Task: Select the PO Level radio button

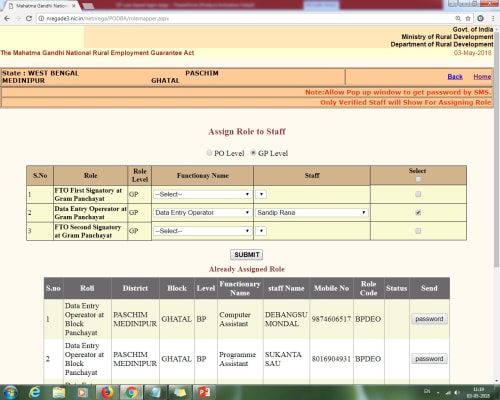Action: click(x=209, y=153)
